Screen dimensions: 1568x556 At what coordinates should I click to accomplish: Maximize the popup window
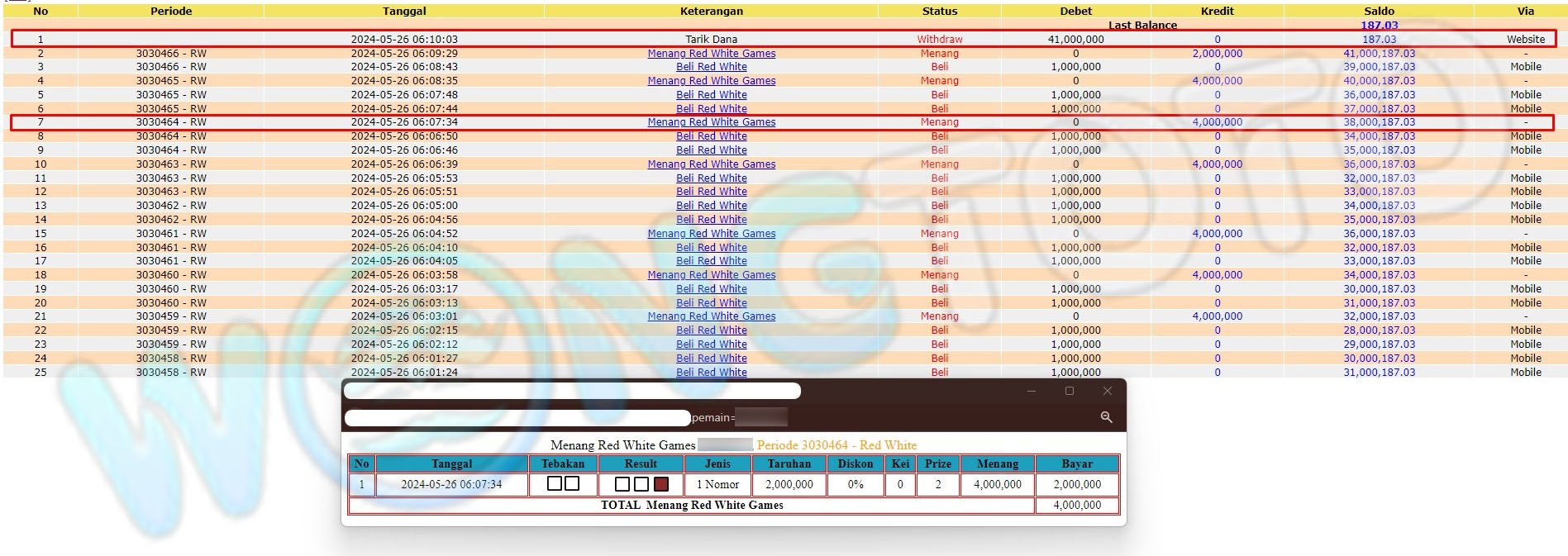[1070, 391]
